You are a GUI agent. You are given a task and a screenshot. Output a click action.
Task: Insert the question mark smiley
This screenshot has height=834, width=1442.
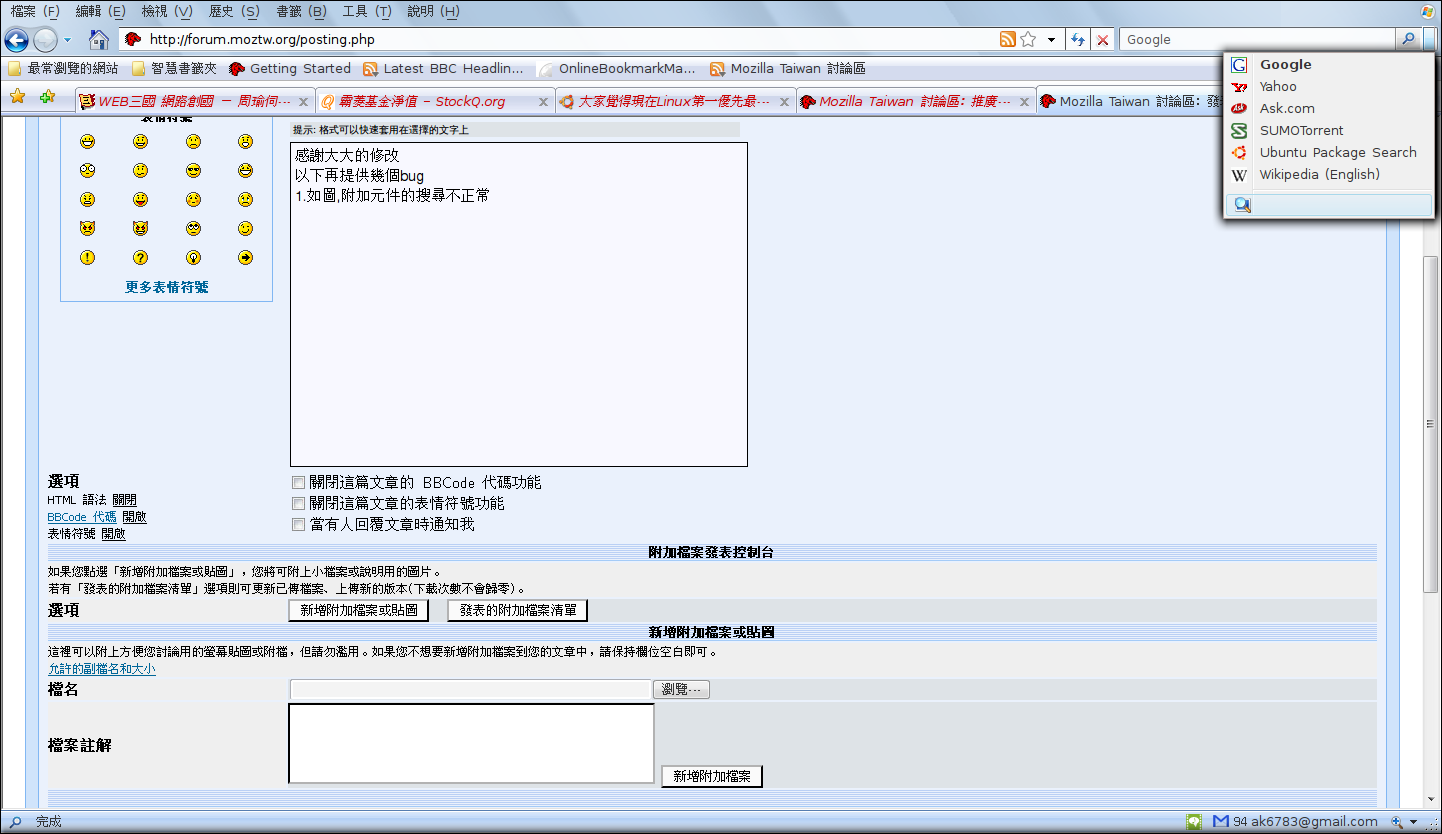pos(141,258)
